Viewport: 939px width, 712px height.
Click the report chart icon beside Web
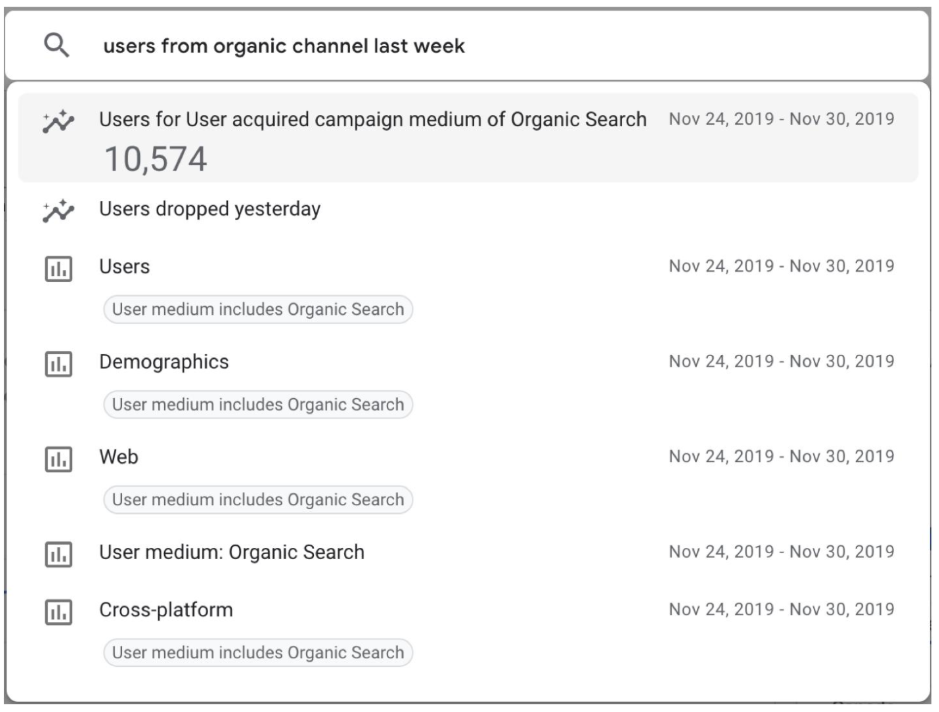click(x=58, y=458)
